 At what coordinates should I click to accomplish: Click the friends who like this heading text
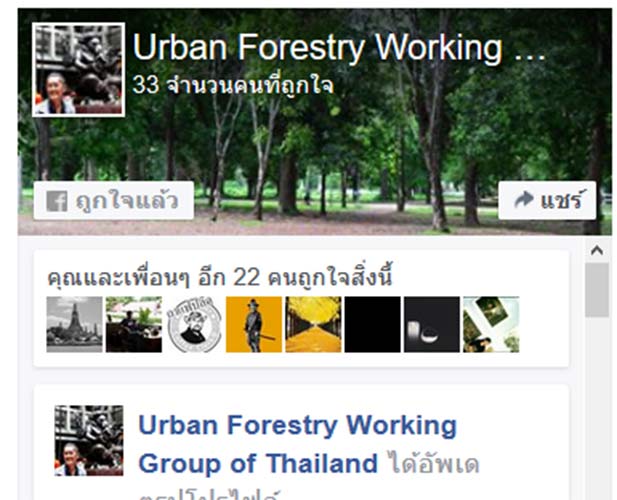tap(220, 277)
